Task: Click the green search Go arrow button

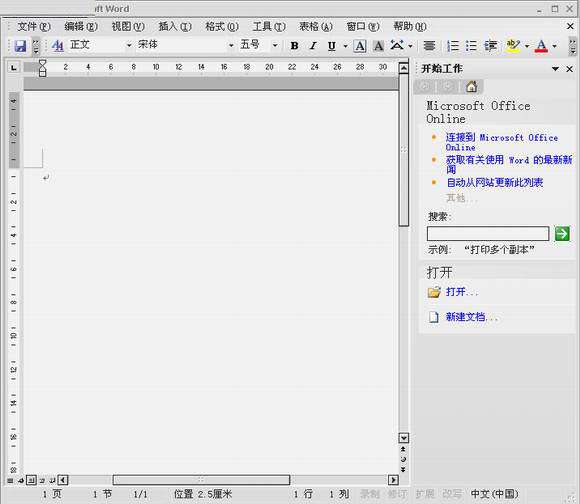Action: click(562, 234)
